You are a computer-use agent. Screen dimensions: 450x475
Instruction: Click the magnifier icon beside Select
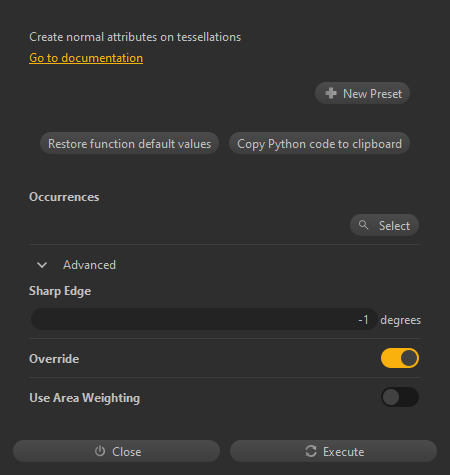[x=363, y=225]
